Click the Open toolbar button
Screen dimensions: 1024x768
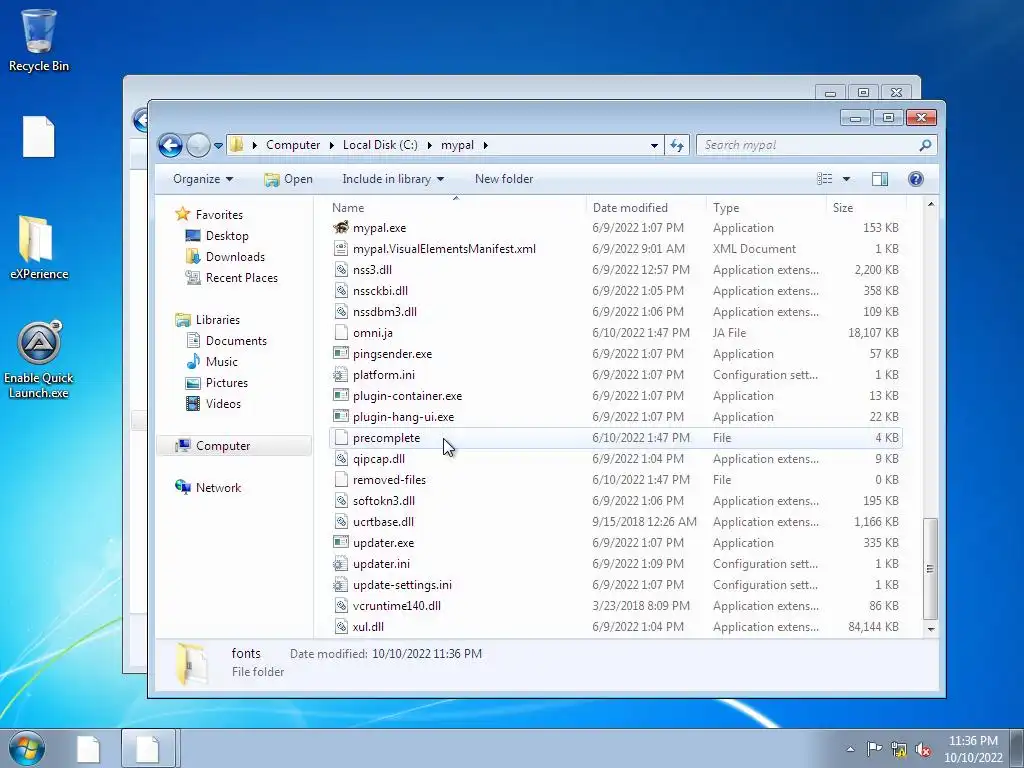(x=288, y=179)
